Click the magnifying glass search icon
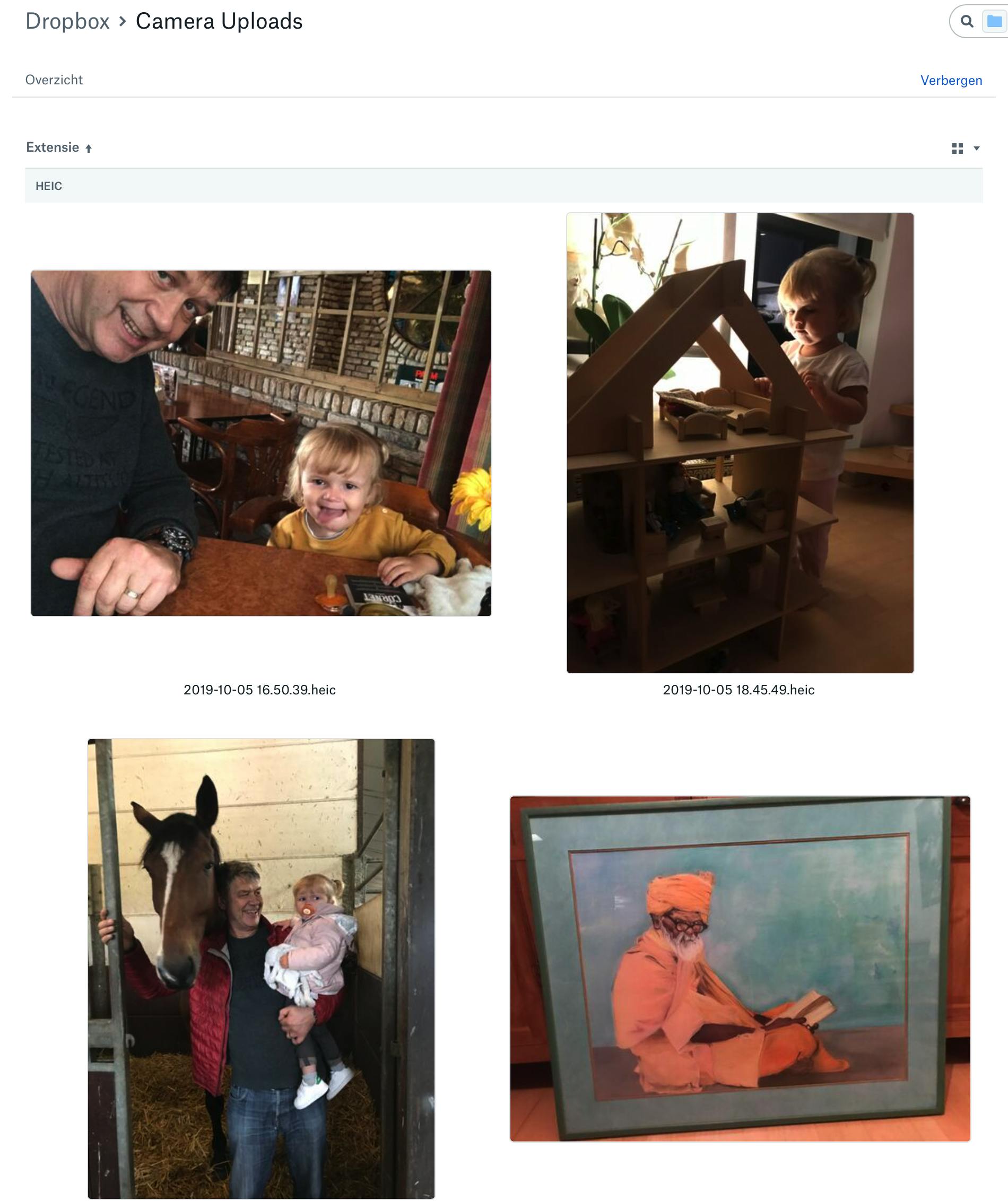 [x=967, y=21]
